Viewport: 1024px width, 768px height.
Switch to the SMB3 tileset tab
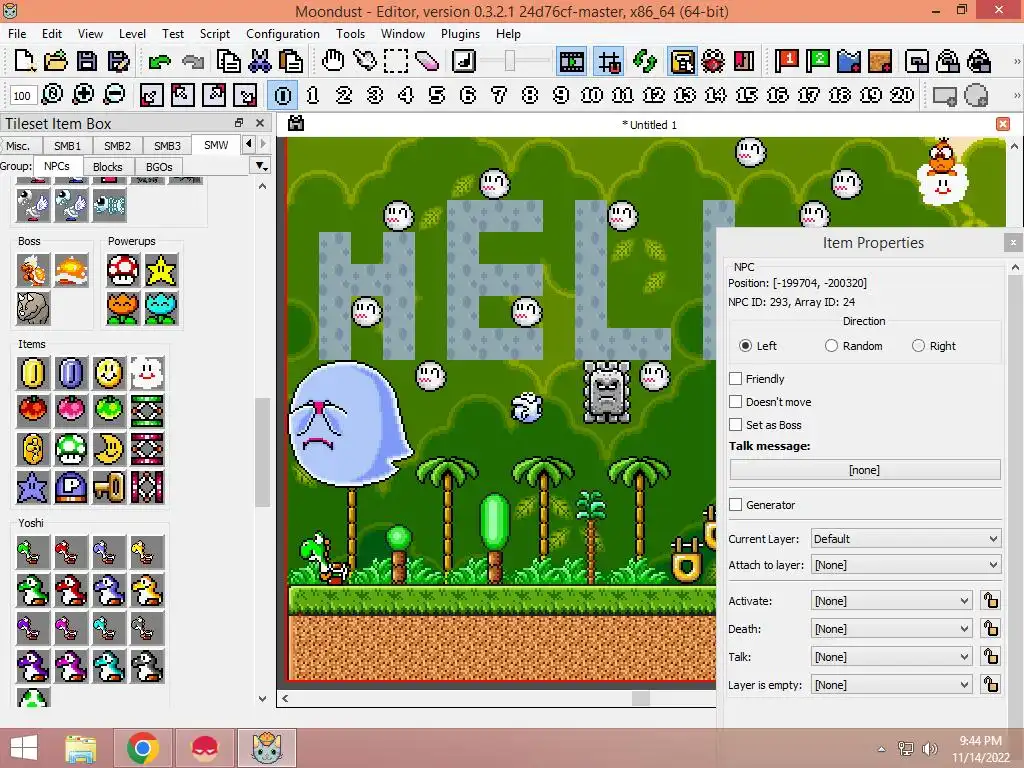tap(167, 146)
